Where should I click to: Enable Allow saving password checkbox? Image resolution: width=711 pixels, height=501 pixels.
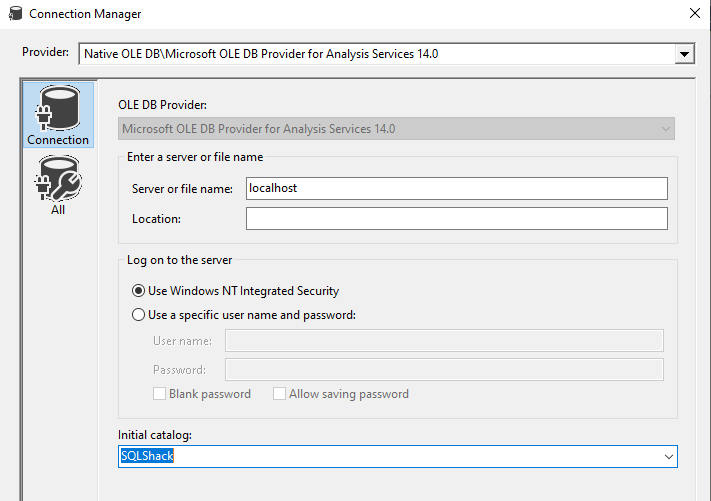[x=279, y=394]
